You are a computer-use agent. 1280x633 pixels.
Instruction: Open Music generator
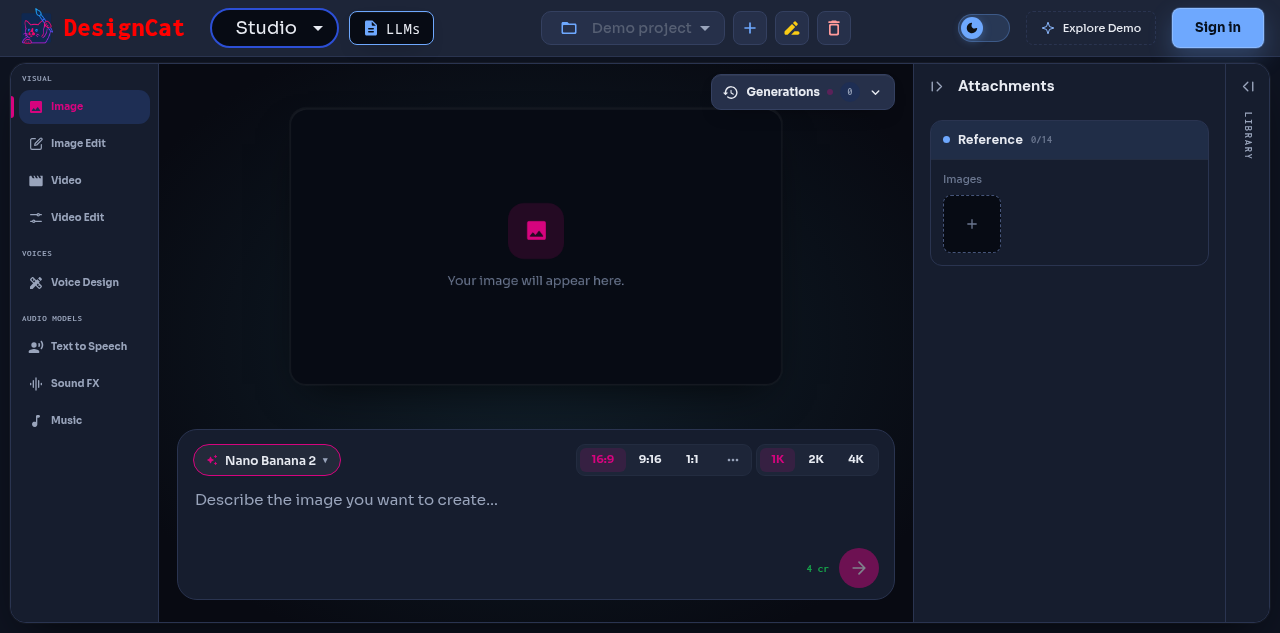tap(84, 421)
